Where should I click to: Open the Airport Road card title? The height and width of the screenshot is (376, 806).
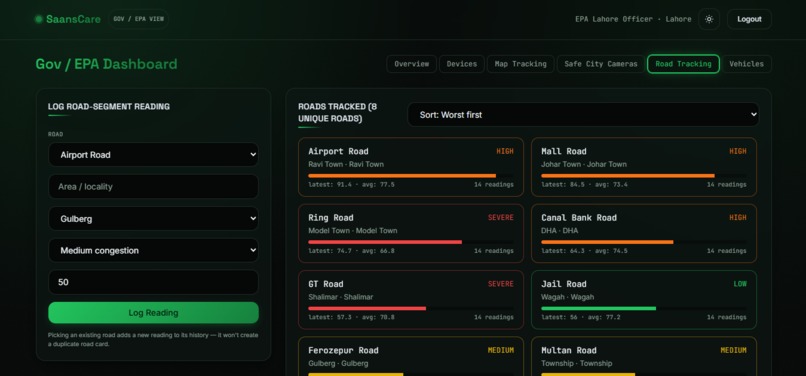click(x=338, y=151)
